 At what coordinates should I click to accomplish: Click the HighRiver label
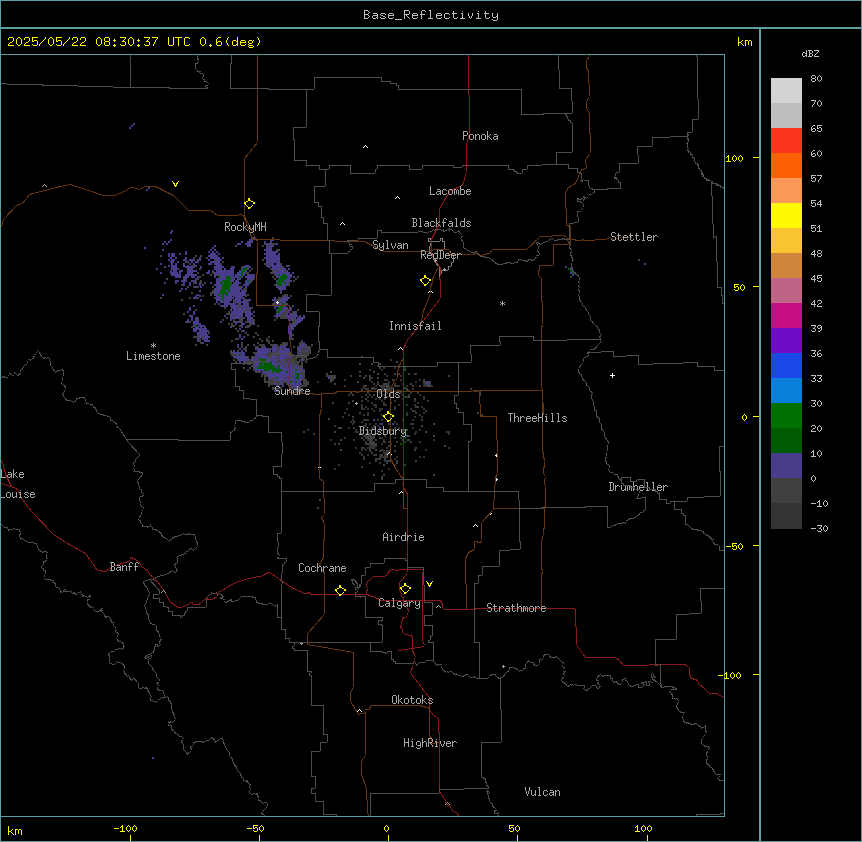click(x=430, y=743)
